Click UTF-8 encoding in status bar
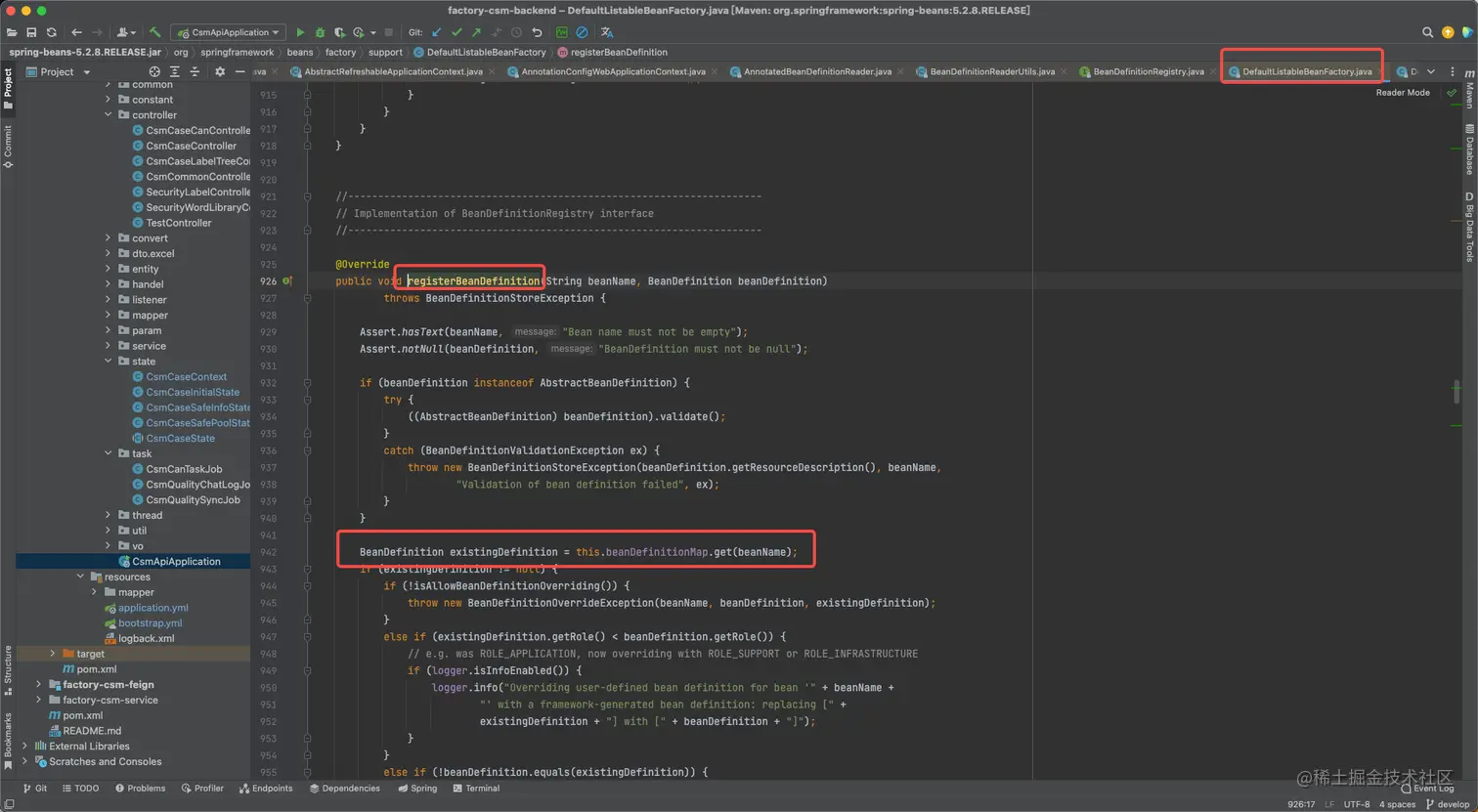Image resolution: width=1478 pixels, height=812 pixels. pyautogui.click(x=1357, y=804)
